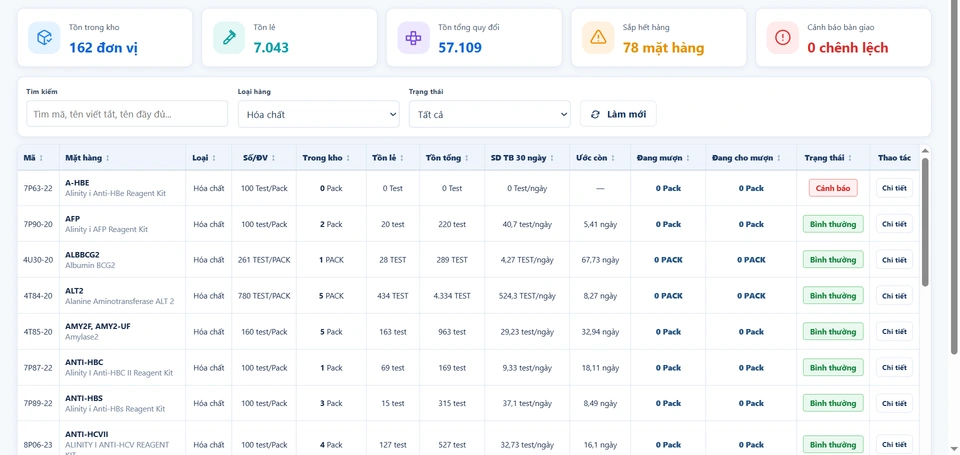Screen dimensions: 960x455
Task: Open the Loại hàng dropdown showing Hóa chất
Action: point(318,114)
